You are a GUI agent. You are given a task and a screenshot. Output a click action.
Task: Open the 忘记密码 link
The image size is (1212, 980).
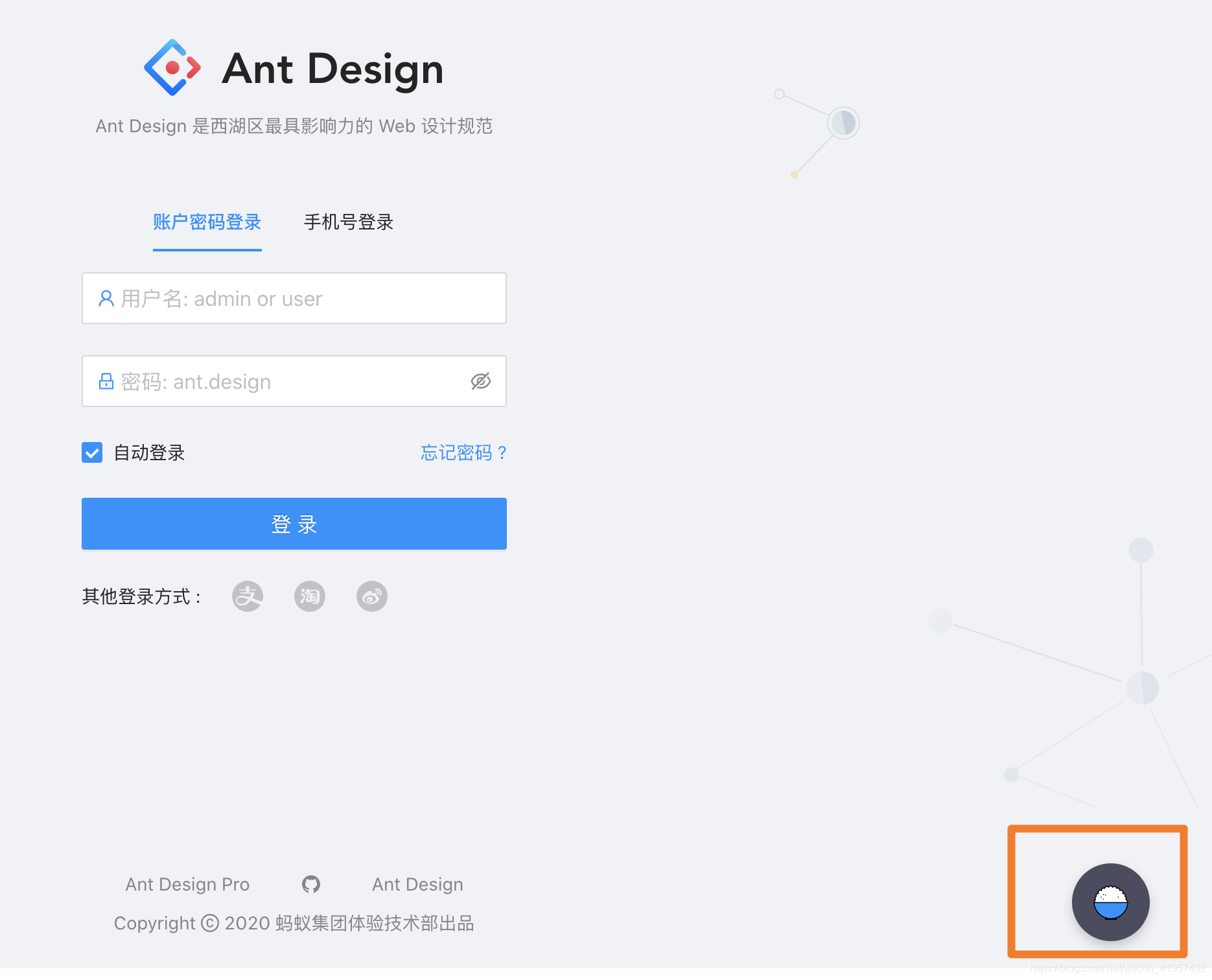(462, 453)
